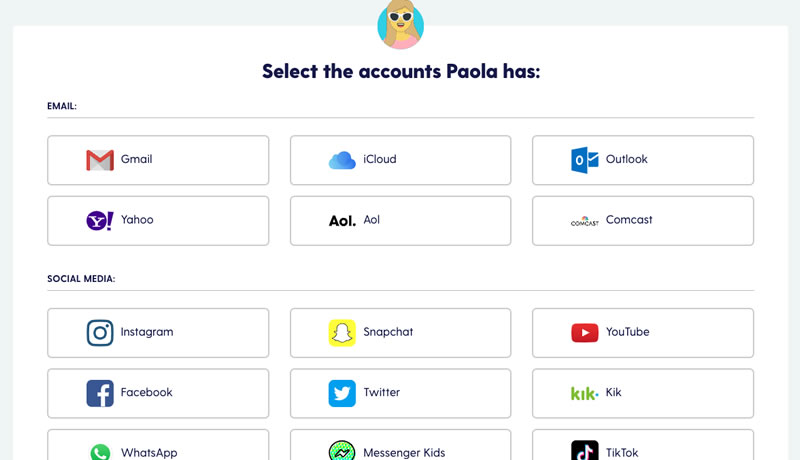
Task: Toggle the Comcast account card
Action: click(x=643, y=221)
